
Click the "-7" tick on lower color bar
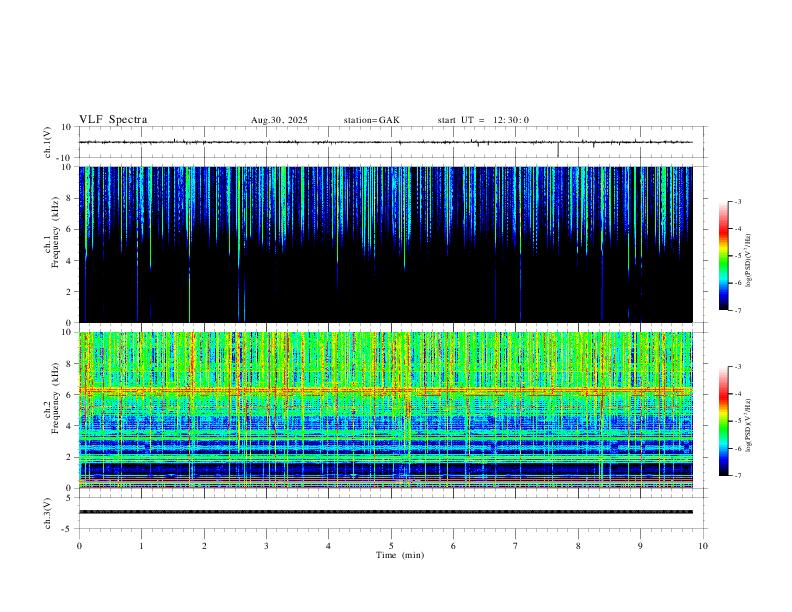[738, 475]
